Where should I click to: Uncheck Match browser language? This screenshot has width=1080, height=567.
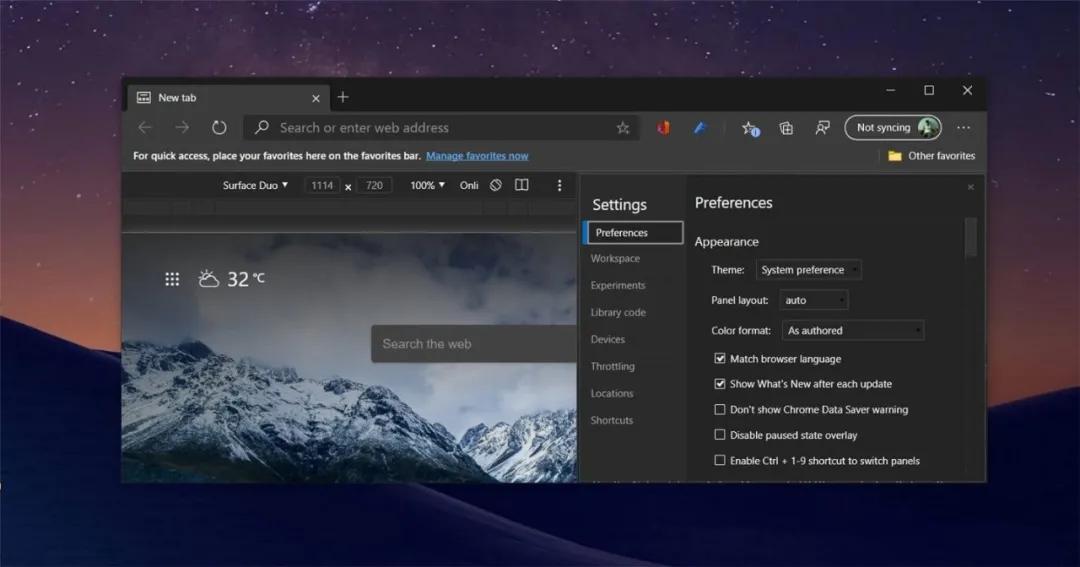(720, 359)
